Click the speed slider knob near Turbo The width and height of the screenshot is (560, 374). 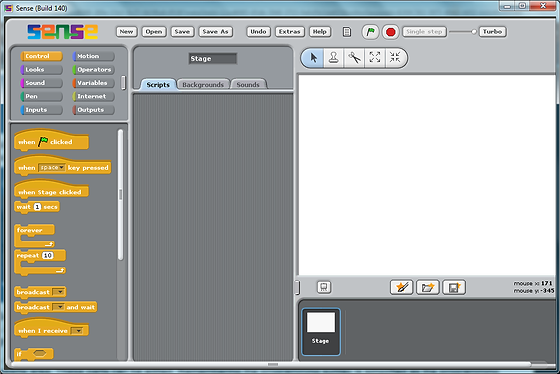point(474,32)
